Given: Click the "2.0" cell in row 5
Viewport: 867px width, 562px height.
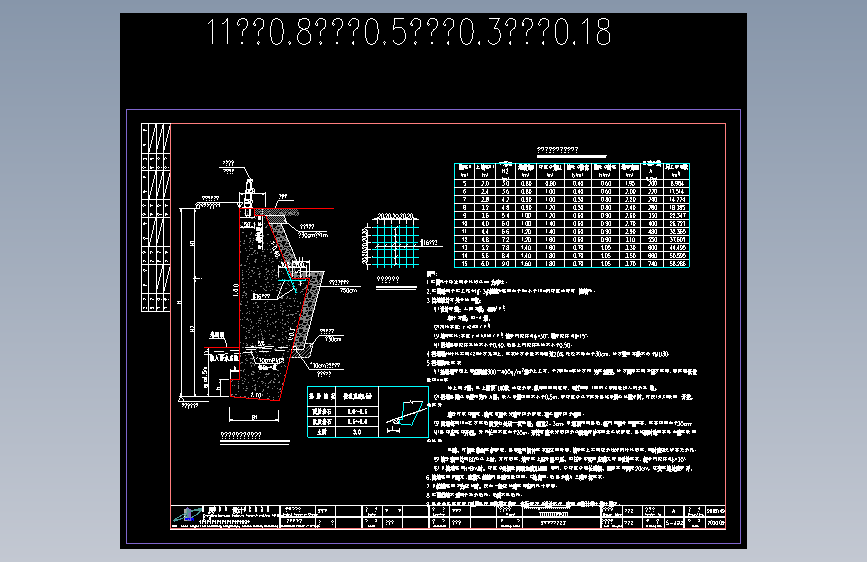Looking at the screenshot, I should pos(485,184).
